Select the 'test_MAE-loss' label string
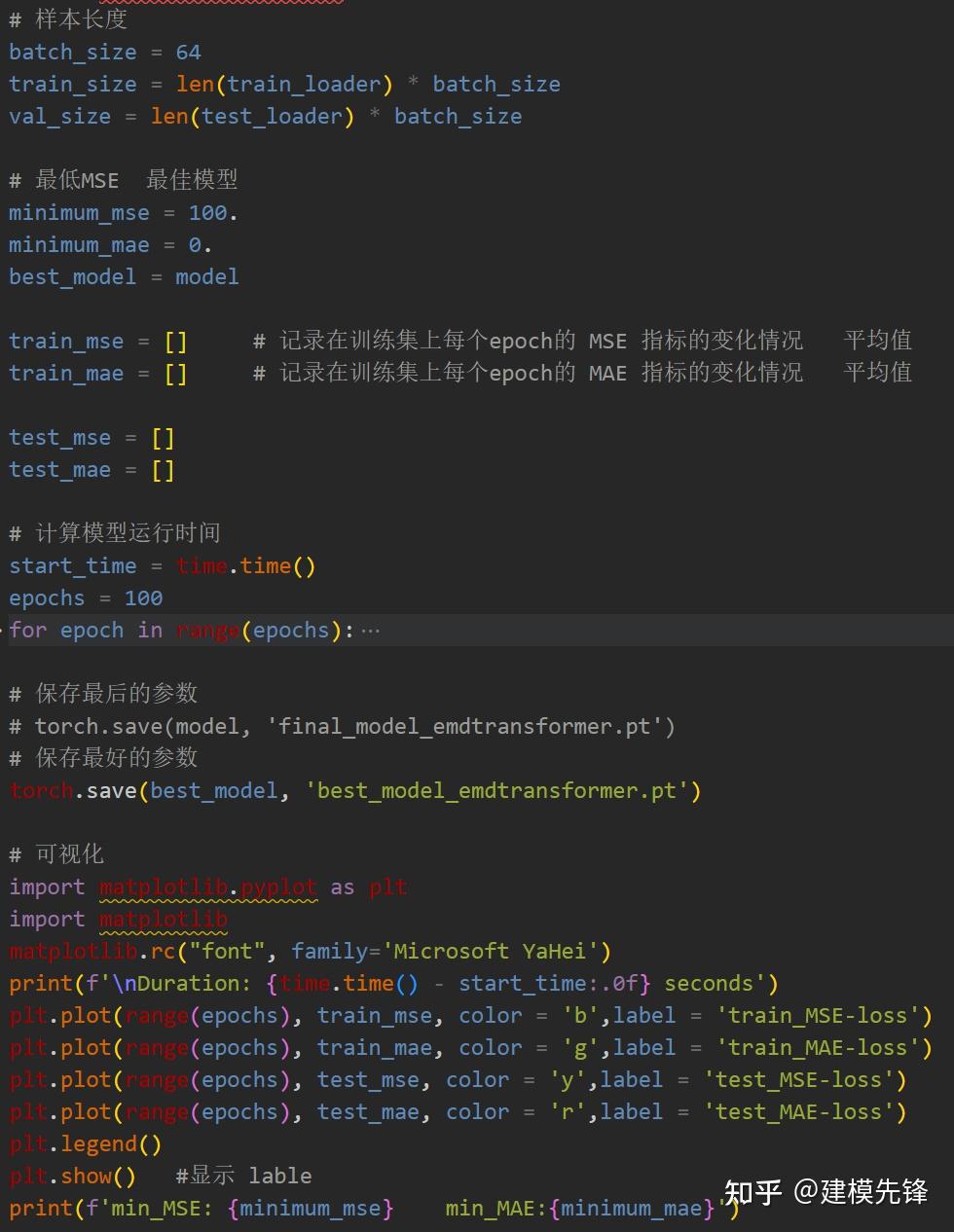The image size is (954, 1232). (x=799, y=1112)
